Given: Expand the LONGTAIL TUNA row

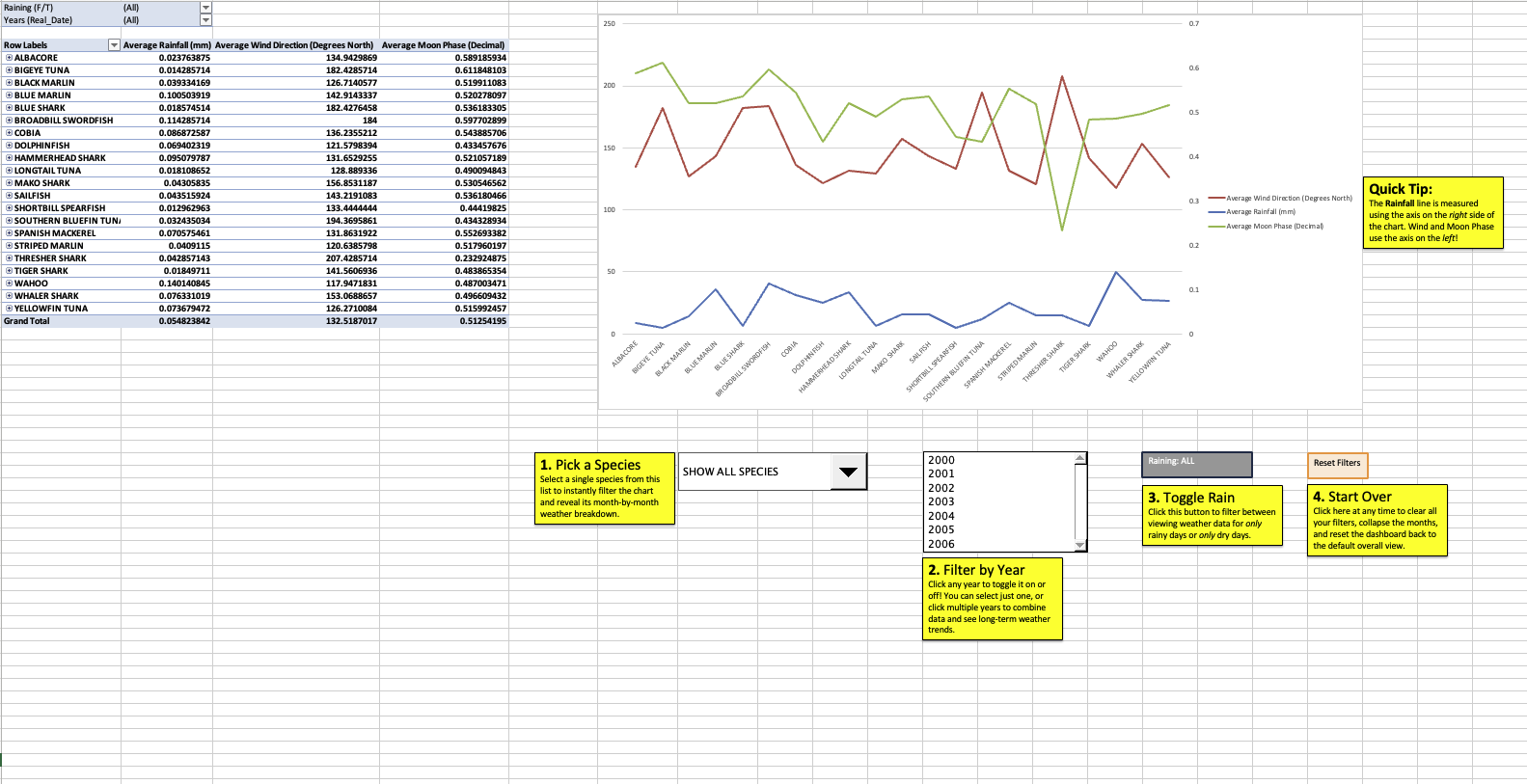Looking at the screenshot, I should [9, 171].
